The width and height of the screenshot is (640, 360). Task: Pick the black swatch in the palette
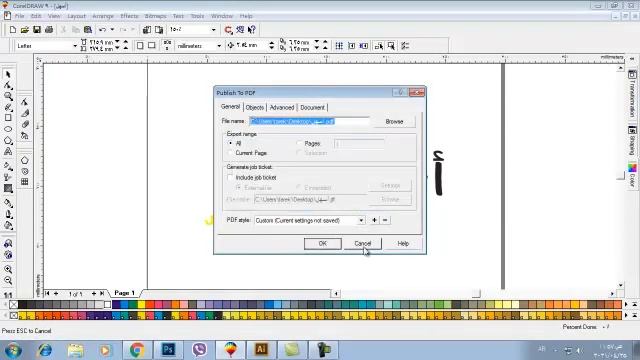pyautogui.click(x=23, y=304)
